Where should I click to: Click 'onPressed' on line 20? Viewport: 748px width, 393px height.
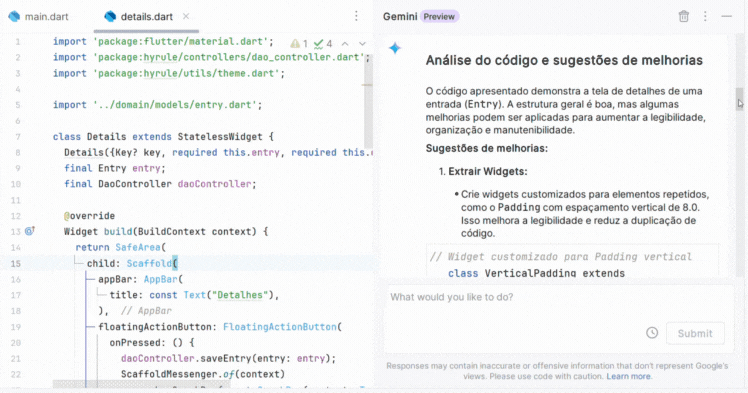(x=135, y=342)
